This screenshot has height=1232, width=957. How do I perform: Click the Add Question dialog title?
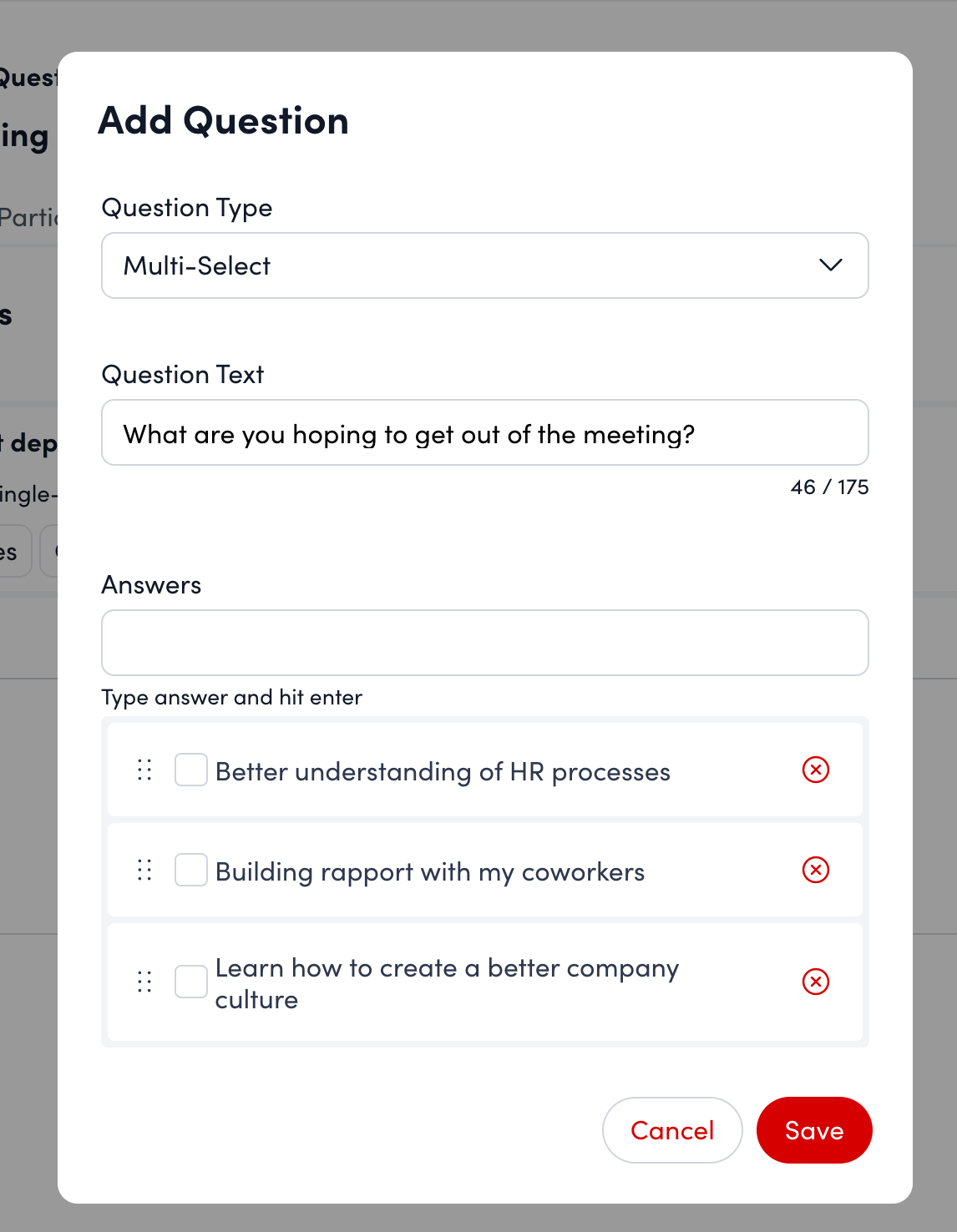(x=224, y=120)
